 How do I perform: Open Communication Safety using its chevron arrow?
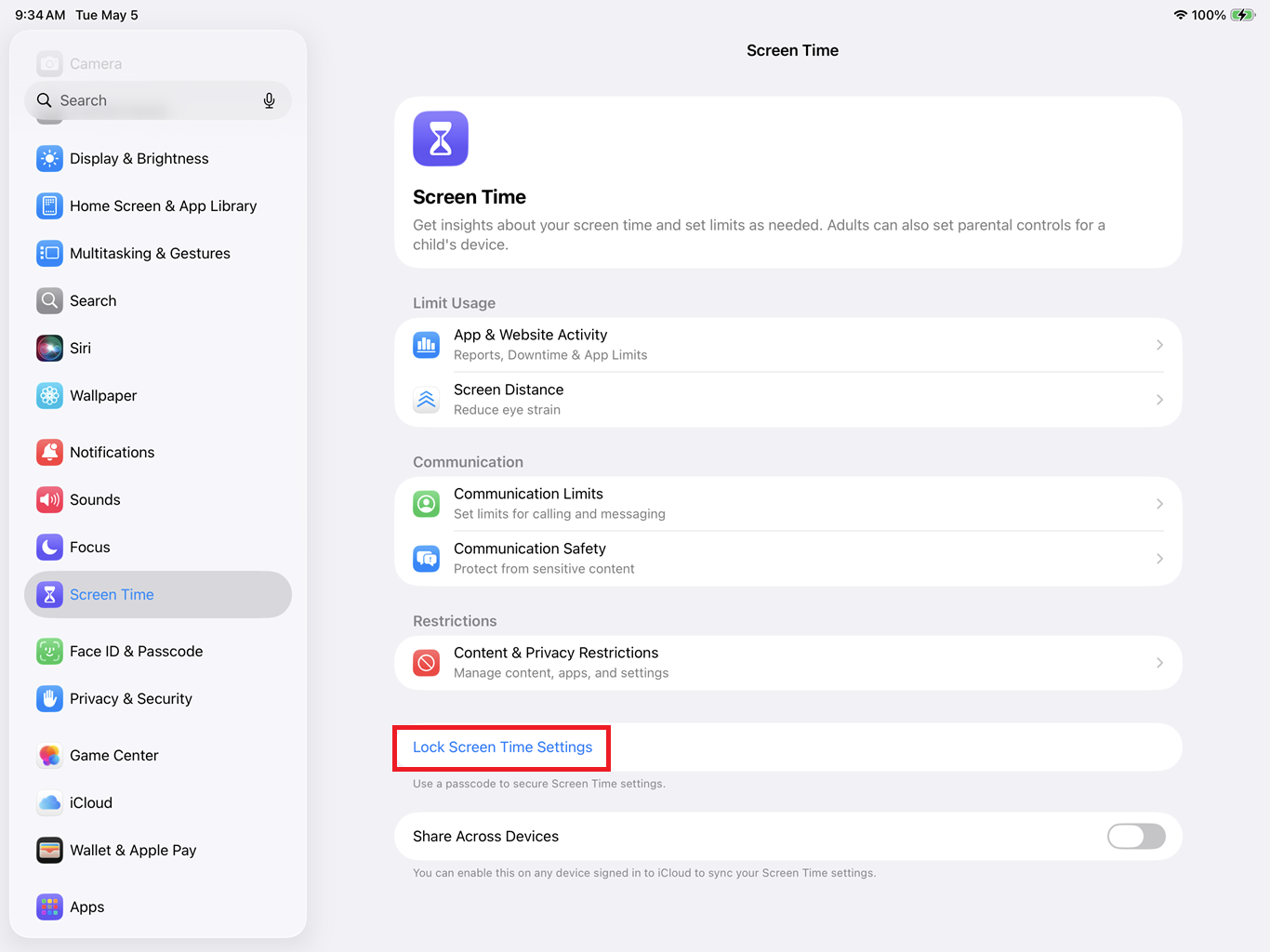coord(1159,559)
